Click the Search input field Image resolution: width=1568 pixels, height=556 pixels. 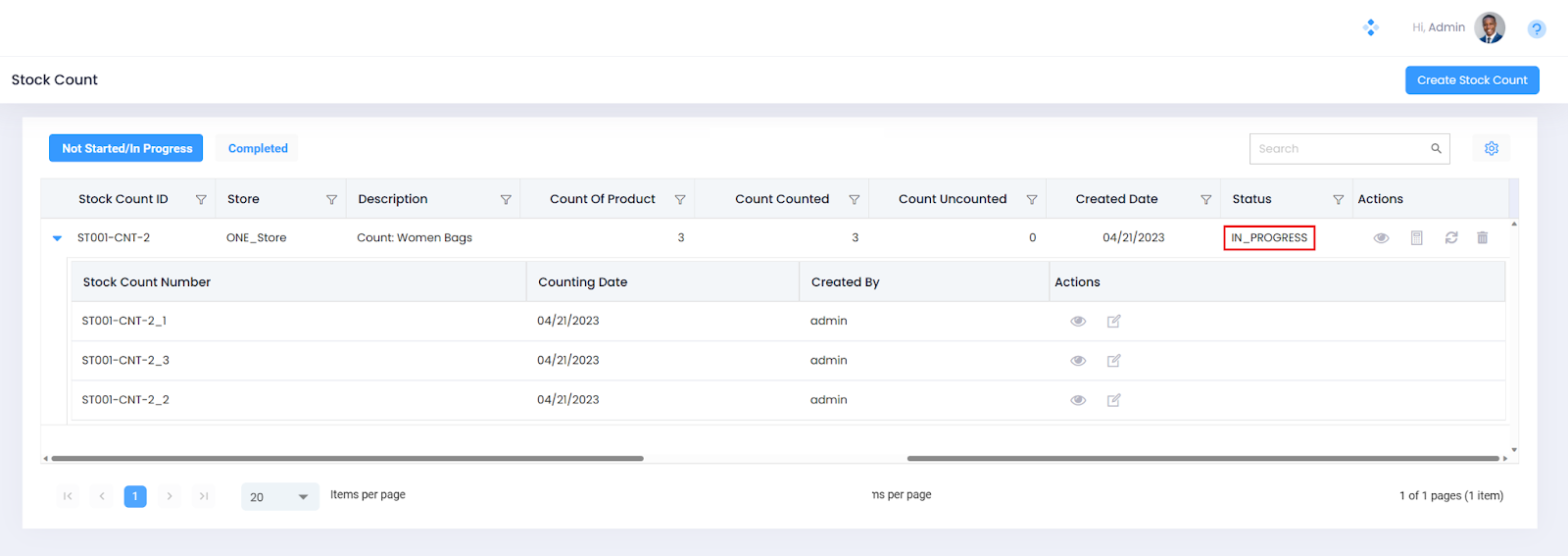[1338, 149]
